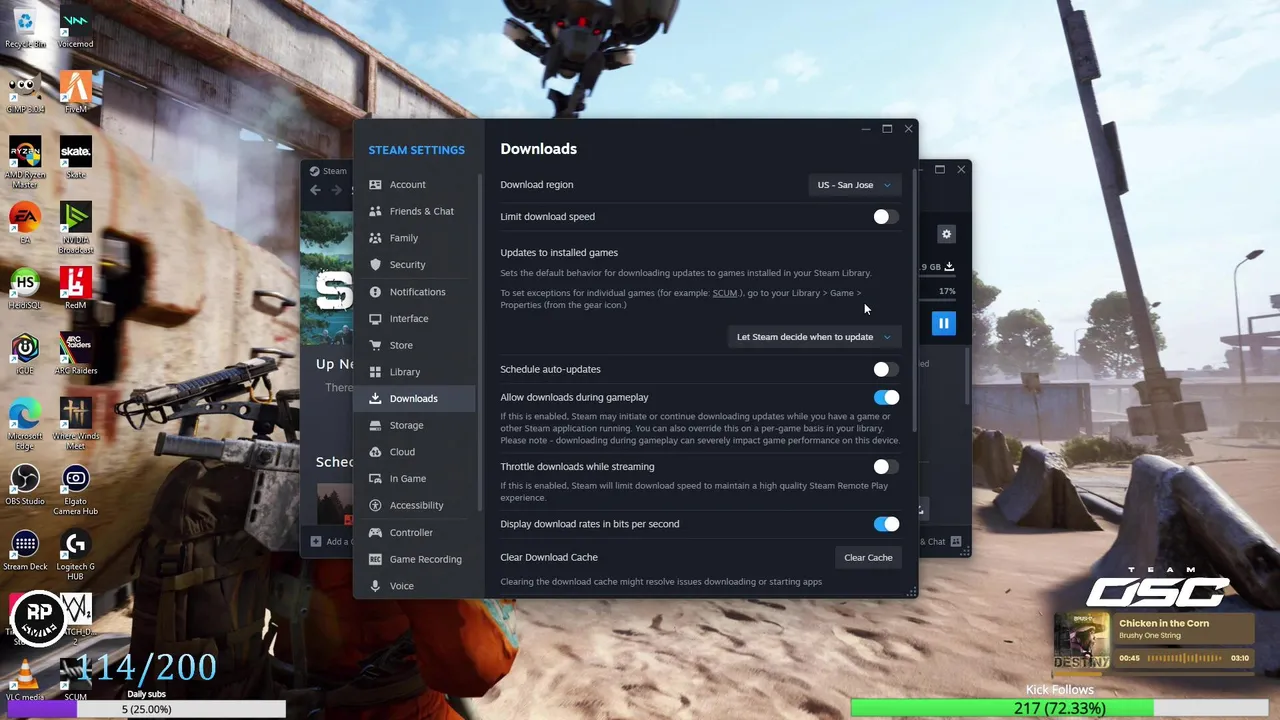The image size is (1280, 720).
Task: Turn on Schedule auto-updates toggle
Action: tap(886, 370)
